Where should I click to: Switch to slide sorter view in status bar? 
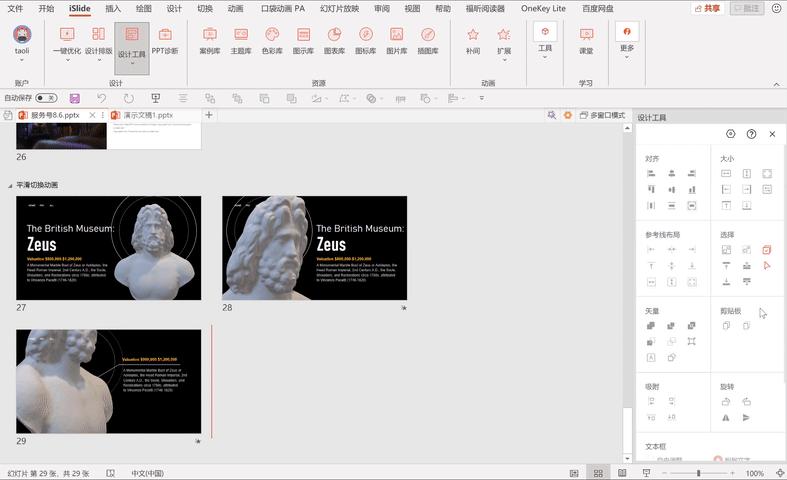click(x=598, y=473)
